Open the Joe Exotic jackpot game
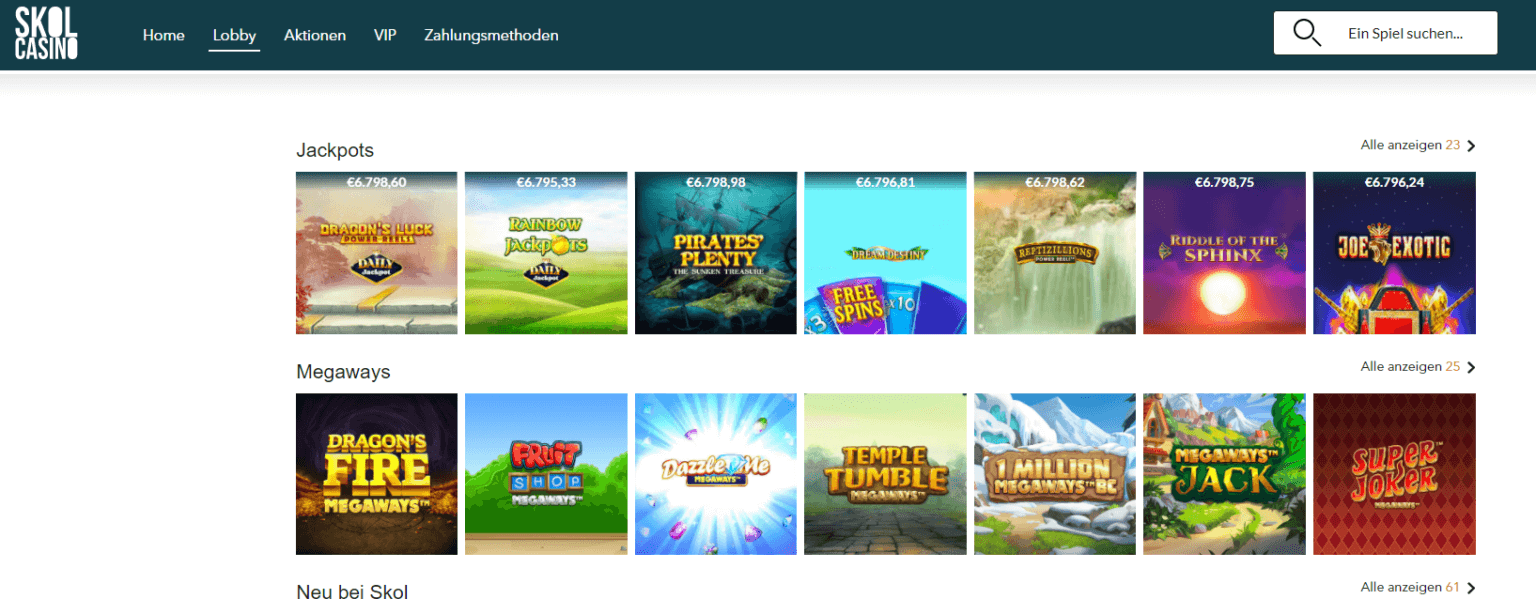The height and width of the screenshot is (599, 1536). (x=1394, y=253)
